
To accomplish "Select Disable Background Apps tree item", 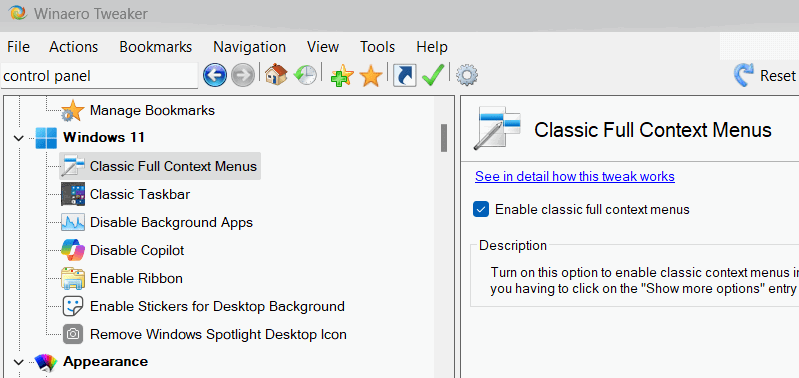I will pos(171,222).
